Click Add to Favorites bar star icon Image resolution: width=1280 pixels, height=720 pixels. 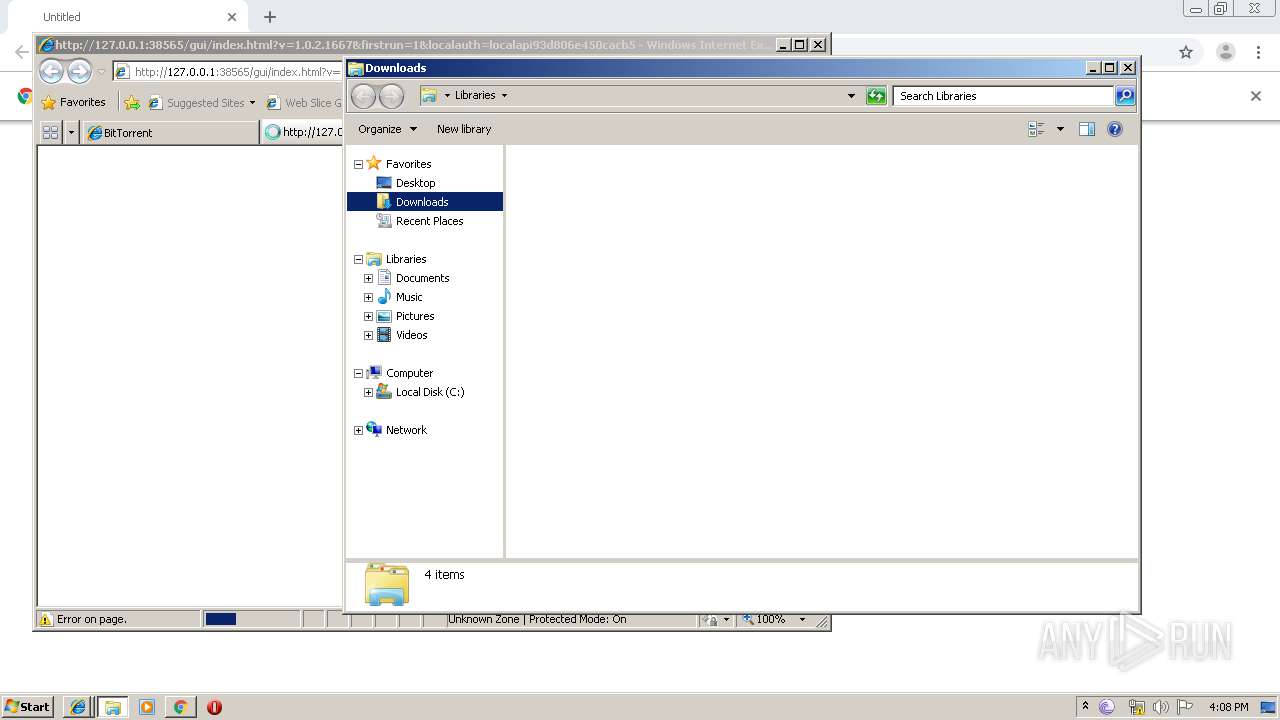pos(132,102)
